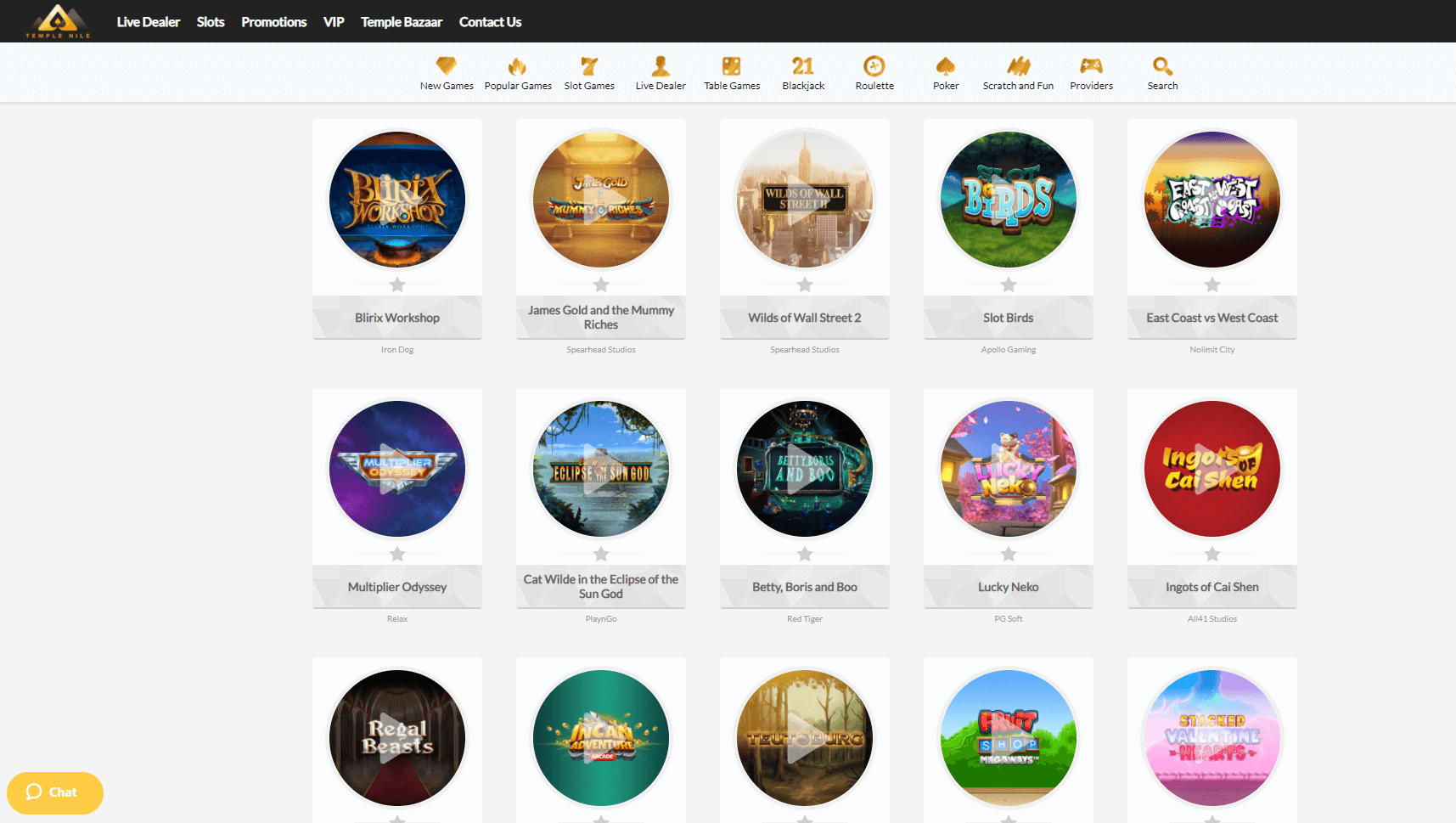Open the Promotions menu item

tap(273, 22)
